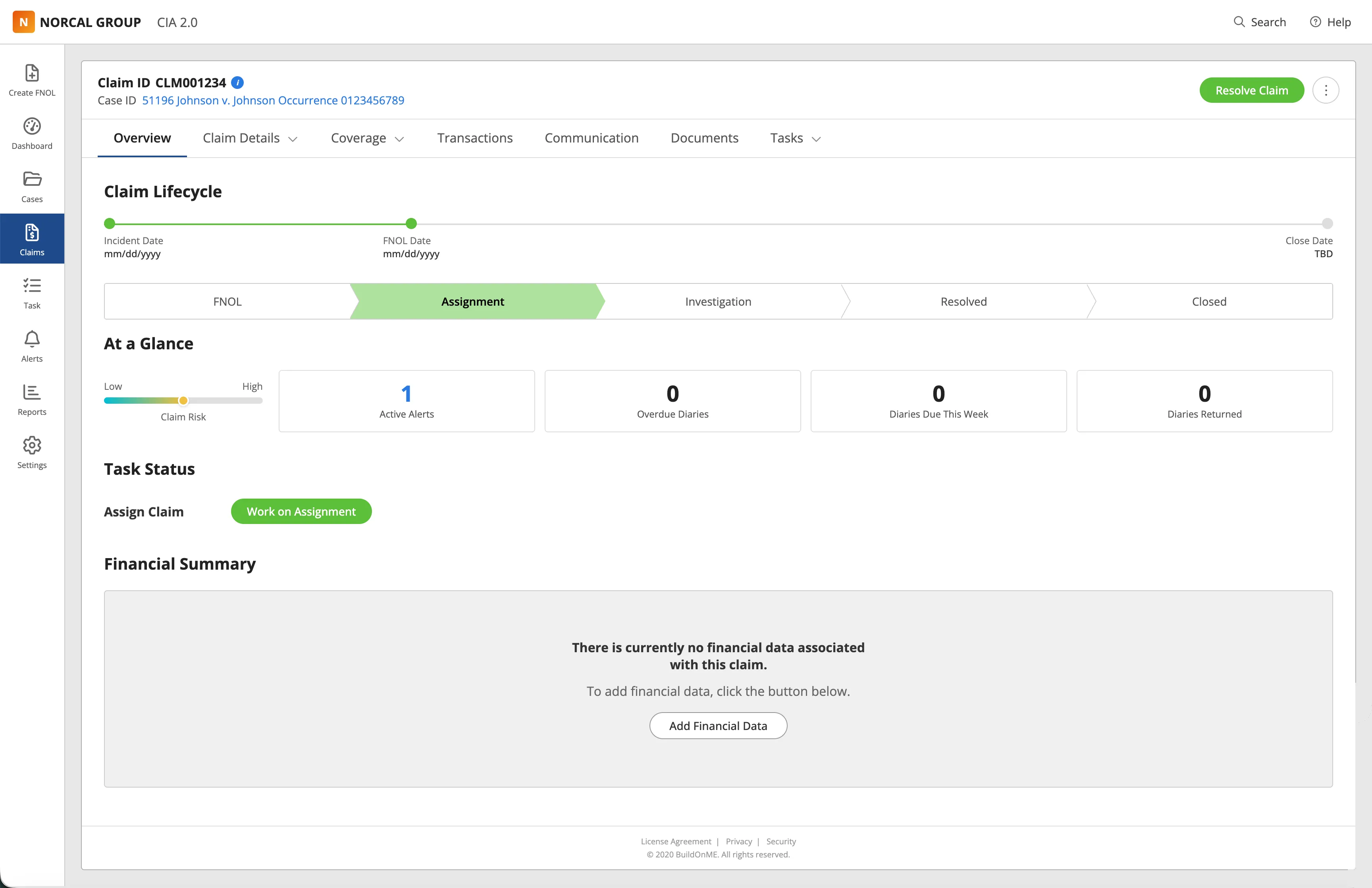Open the Transactions tab

tap(474, 138)
